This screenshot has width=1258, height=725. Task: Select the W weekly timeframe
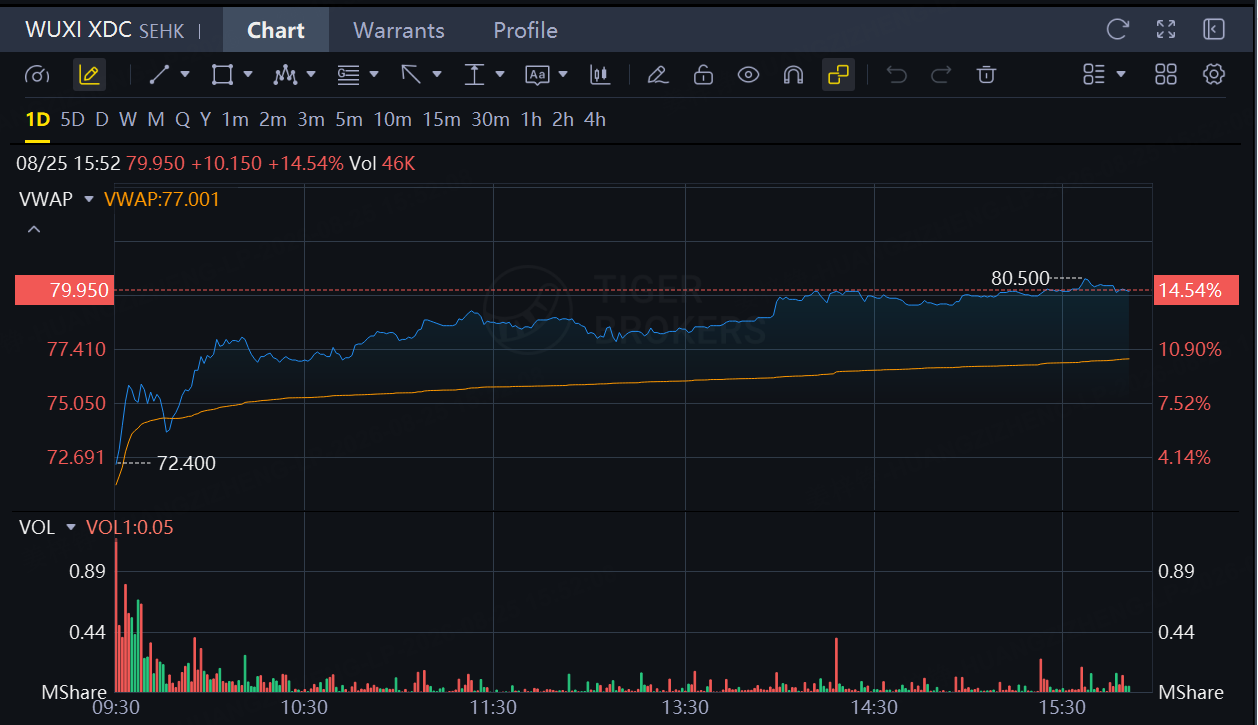pyautogui.click(x=128, y=120)
